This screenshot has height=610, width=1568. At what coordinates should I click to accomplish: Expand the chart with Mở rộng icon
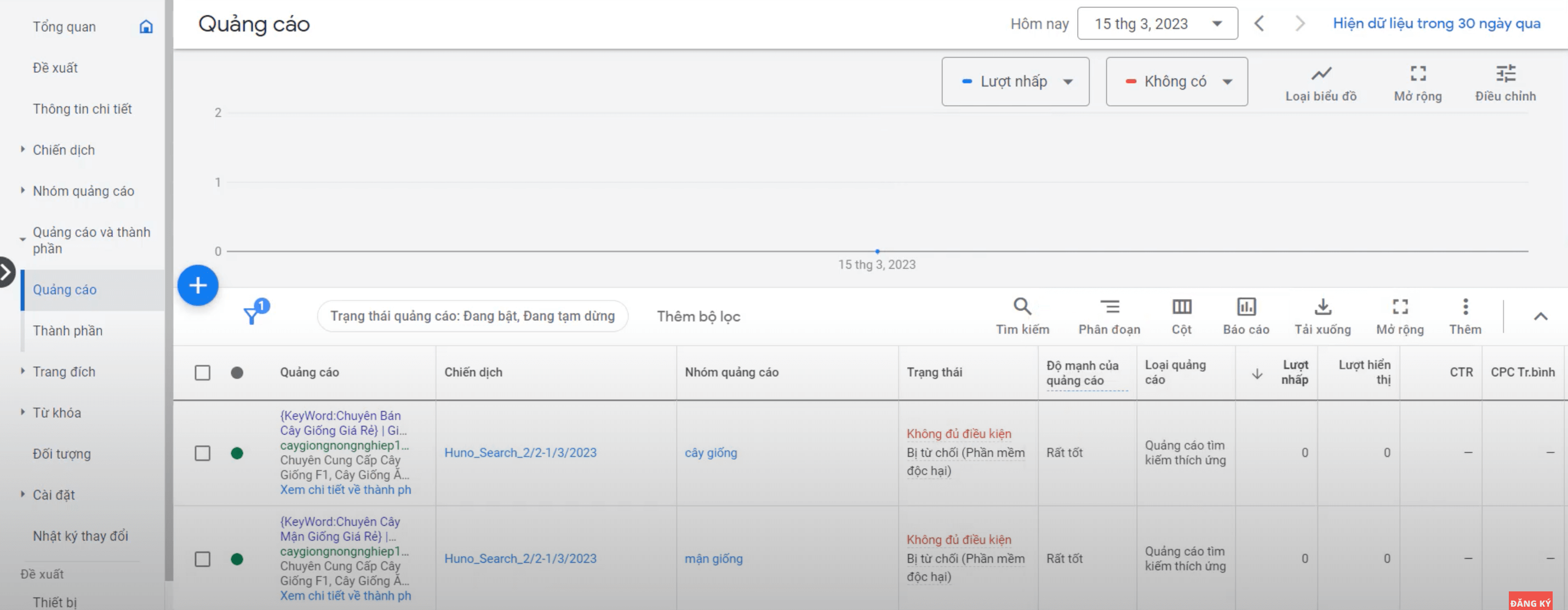[1418, 73]
